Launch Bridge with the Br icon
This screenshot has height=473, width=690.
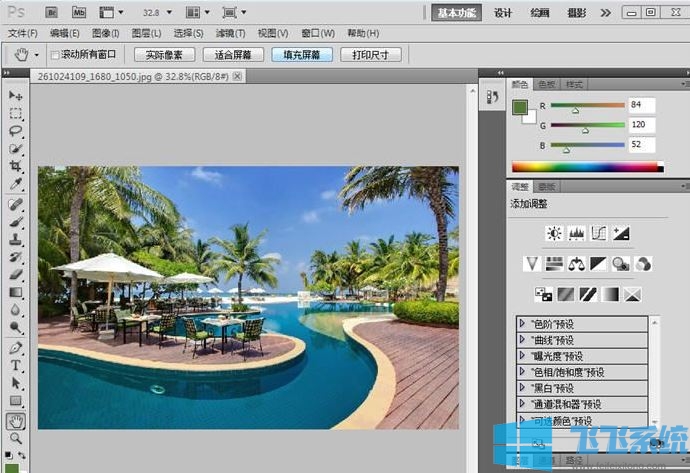[52, 13]
